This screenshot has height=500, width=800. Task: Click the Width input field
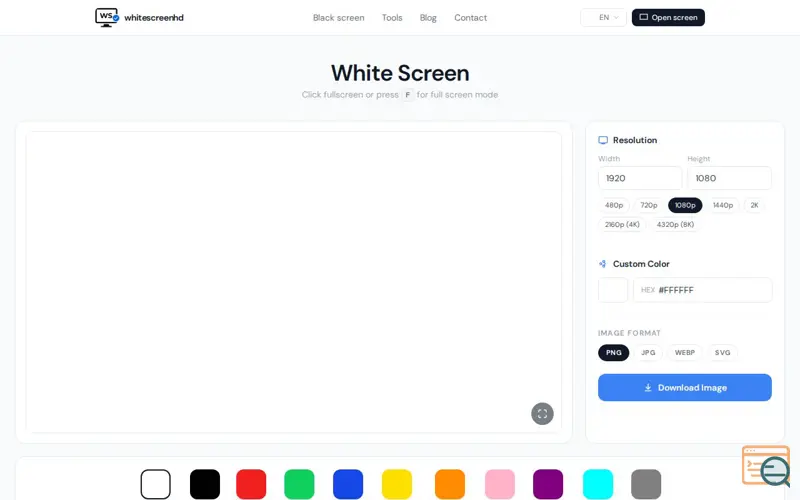(x=640, y=178)
